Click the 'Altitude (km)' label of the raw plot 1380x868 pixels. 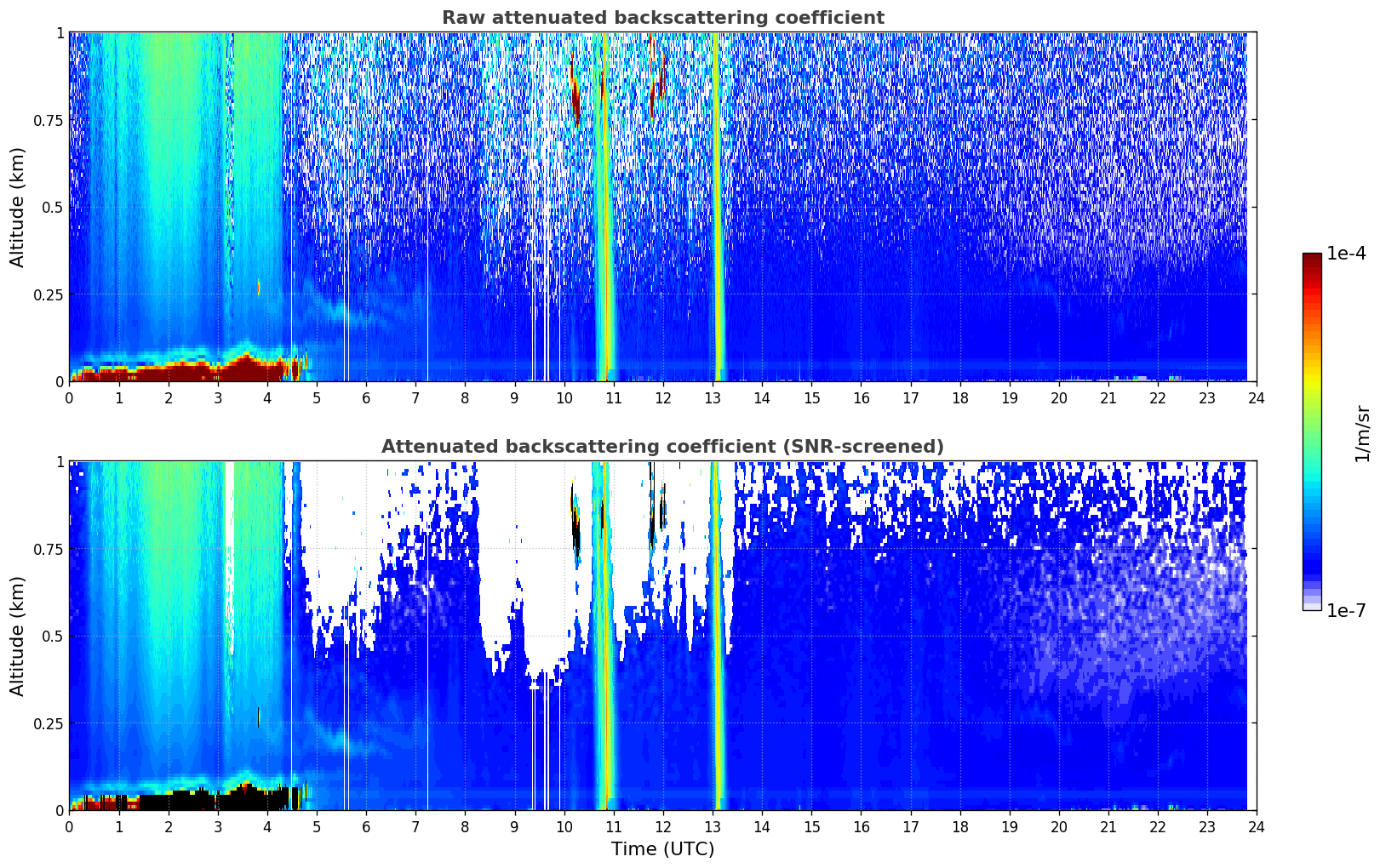tap(18, 207)
